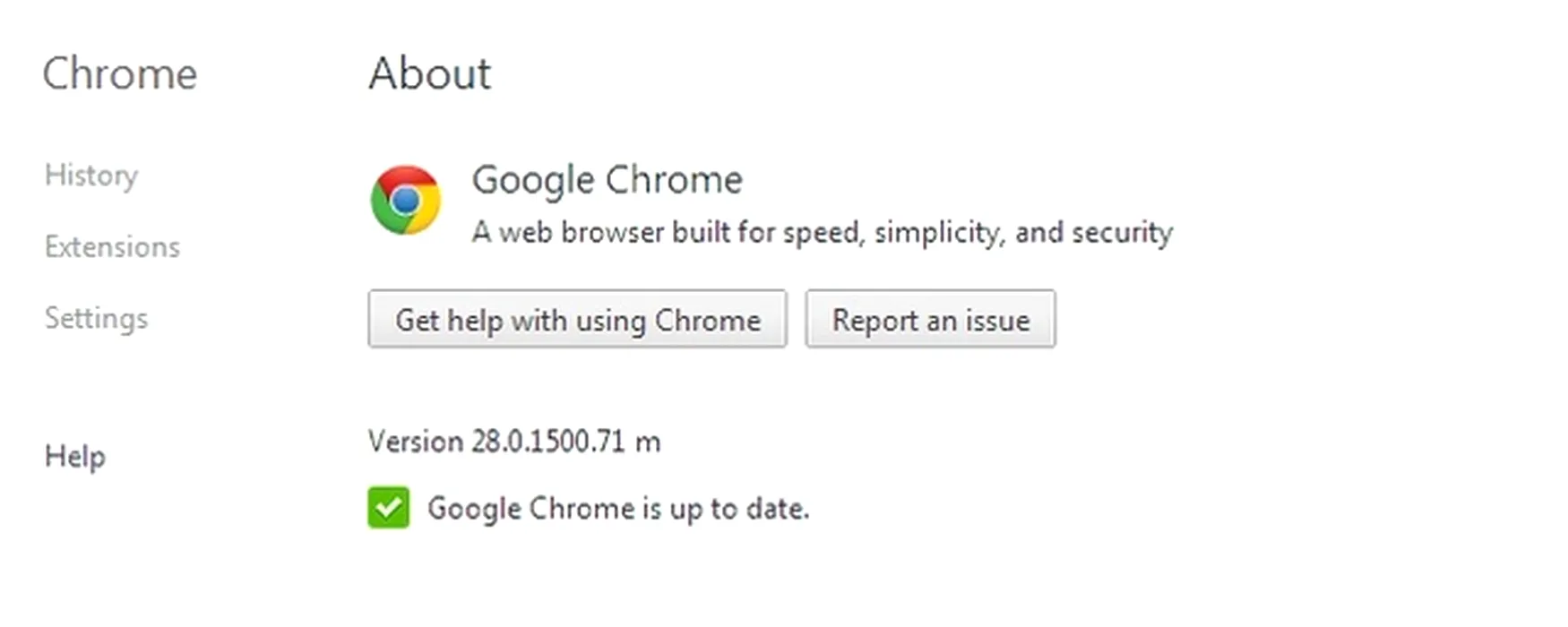Click the version number 28.0.1500.71
The height and width of the screenshot is (627, 1568).
coord(548,442)
